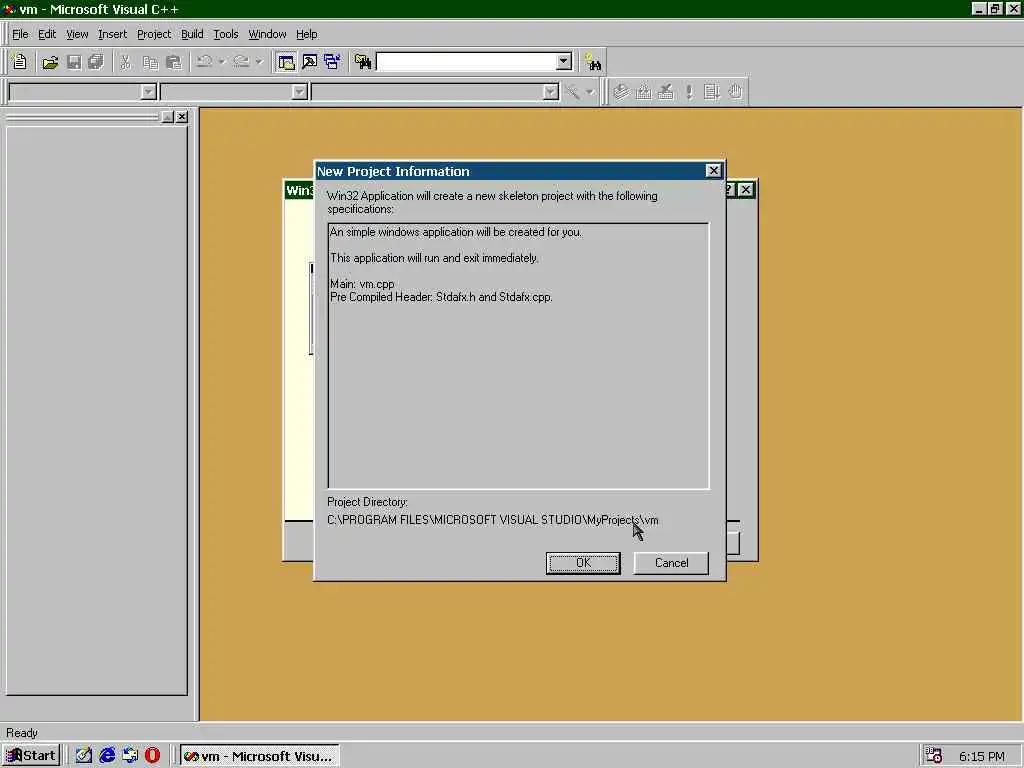The image size is (1024, 768).
Task: Open the Tools menu
Action: point(226,34)
